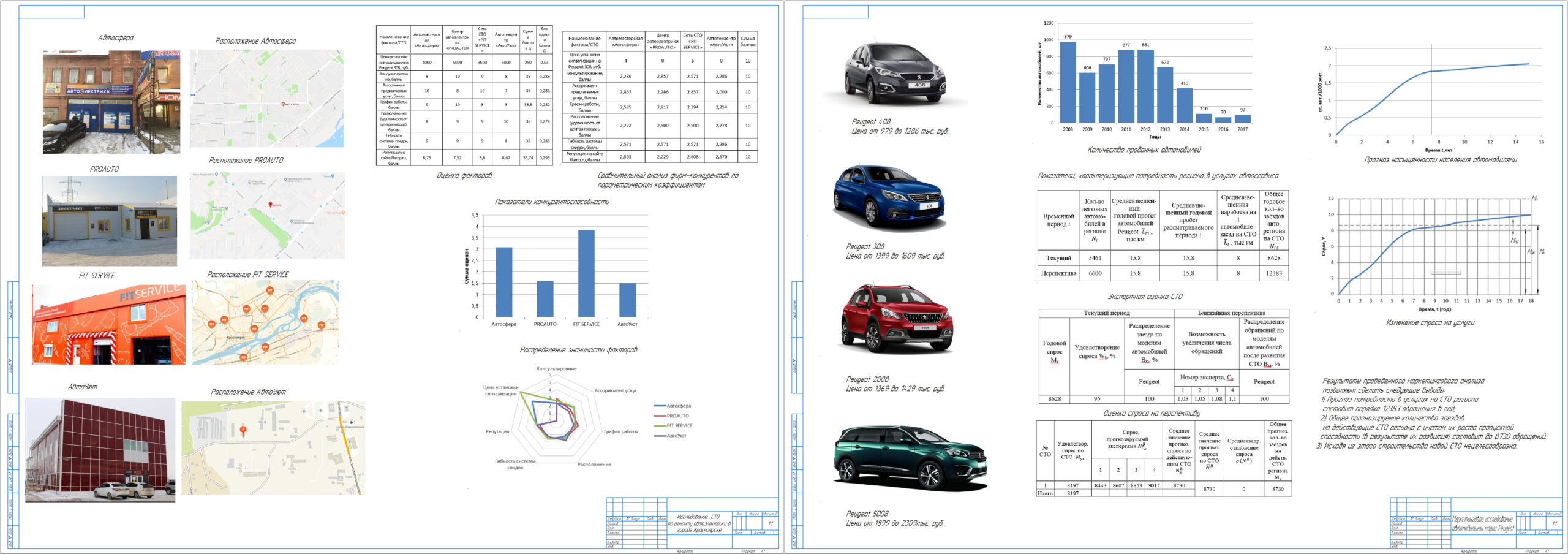Click the 'Количество проданных автомобилей' caption
1568x554 pixels.
coord(1144,150)
